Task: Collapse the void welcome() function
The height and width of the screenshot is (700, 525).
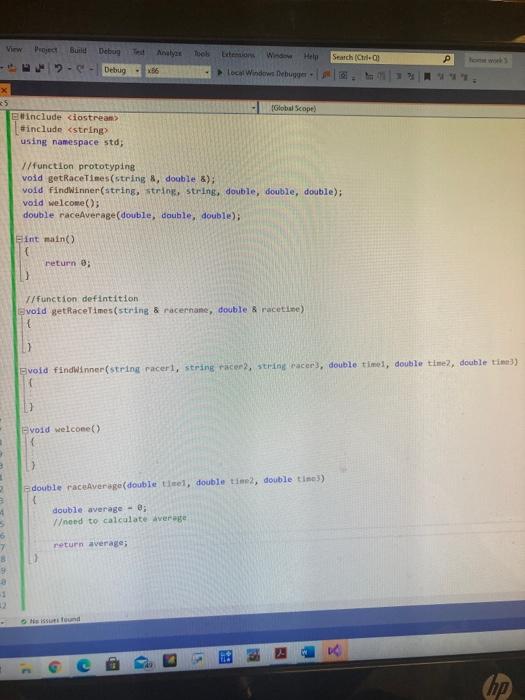Action: click(x=25, y=430)
